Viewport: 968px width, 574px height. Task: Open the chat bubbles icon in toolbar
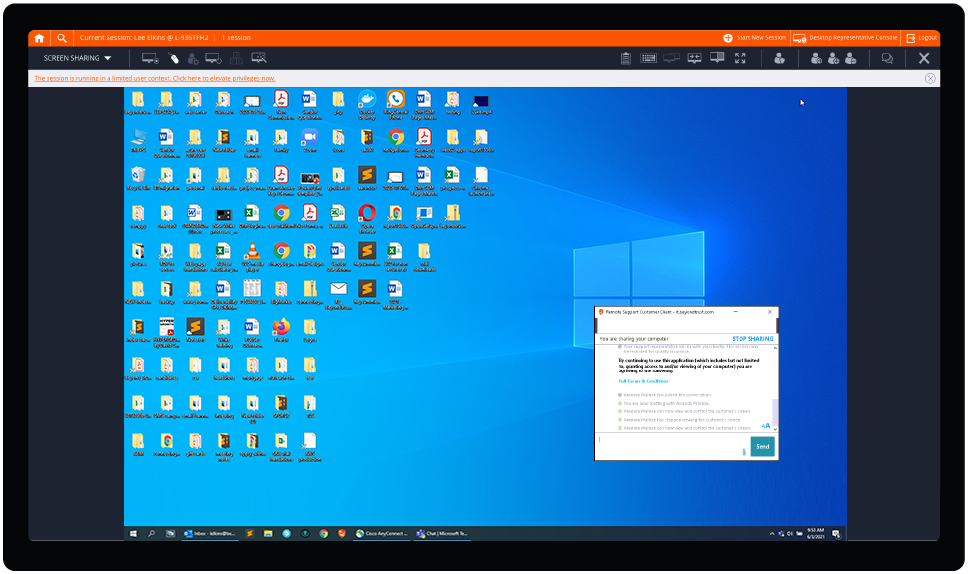(x=887, y=59)
